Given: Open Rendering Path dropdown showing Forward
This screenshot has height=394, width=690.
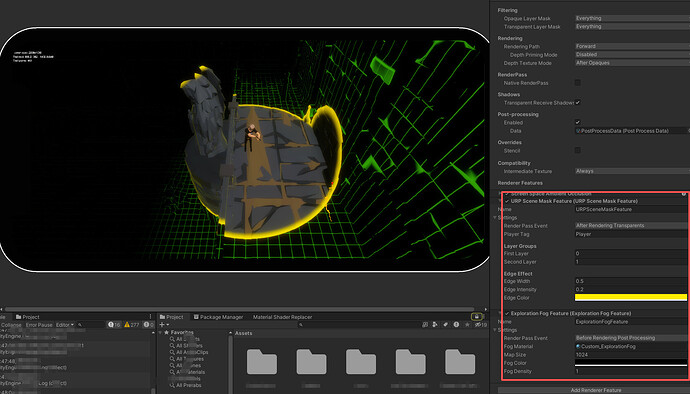Looking at the screenshot, I should click(x=632, y=46).
